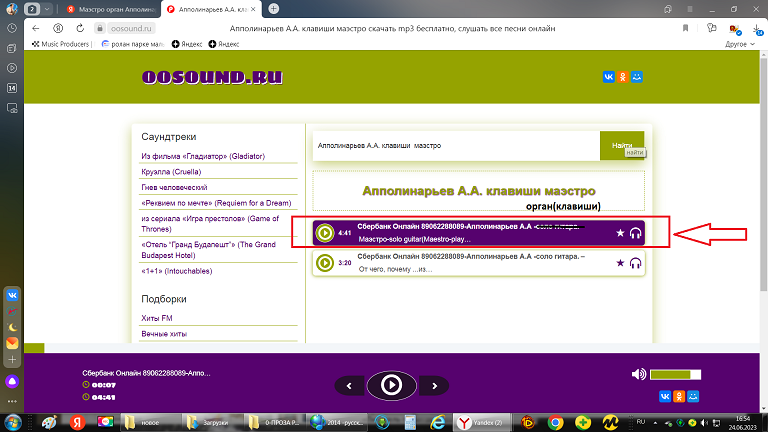The width and height of the screenshot is (768, 432).
Task: Click headphones icon on 3:20 track
Action: tap(635, 263)
